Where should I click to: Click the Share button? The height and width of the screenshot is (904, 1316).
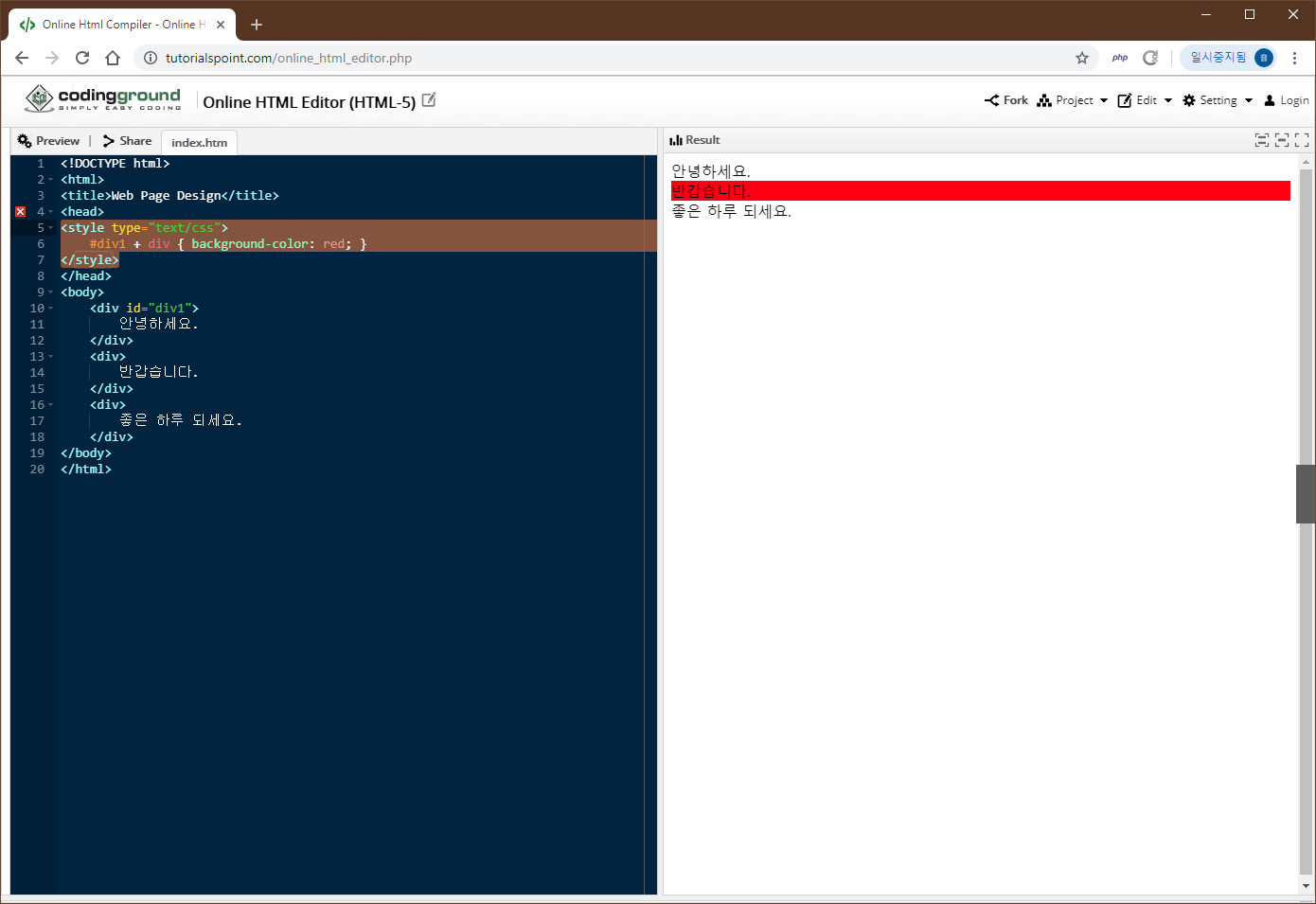coord(127,141)
